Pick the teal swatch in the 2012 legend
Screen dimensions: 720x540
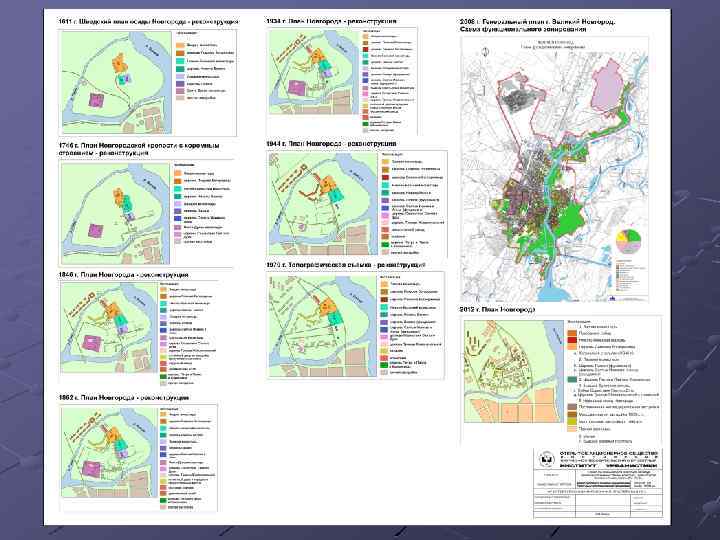coord(572,380)
